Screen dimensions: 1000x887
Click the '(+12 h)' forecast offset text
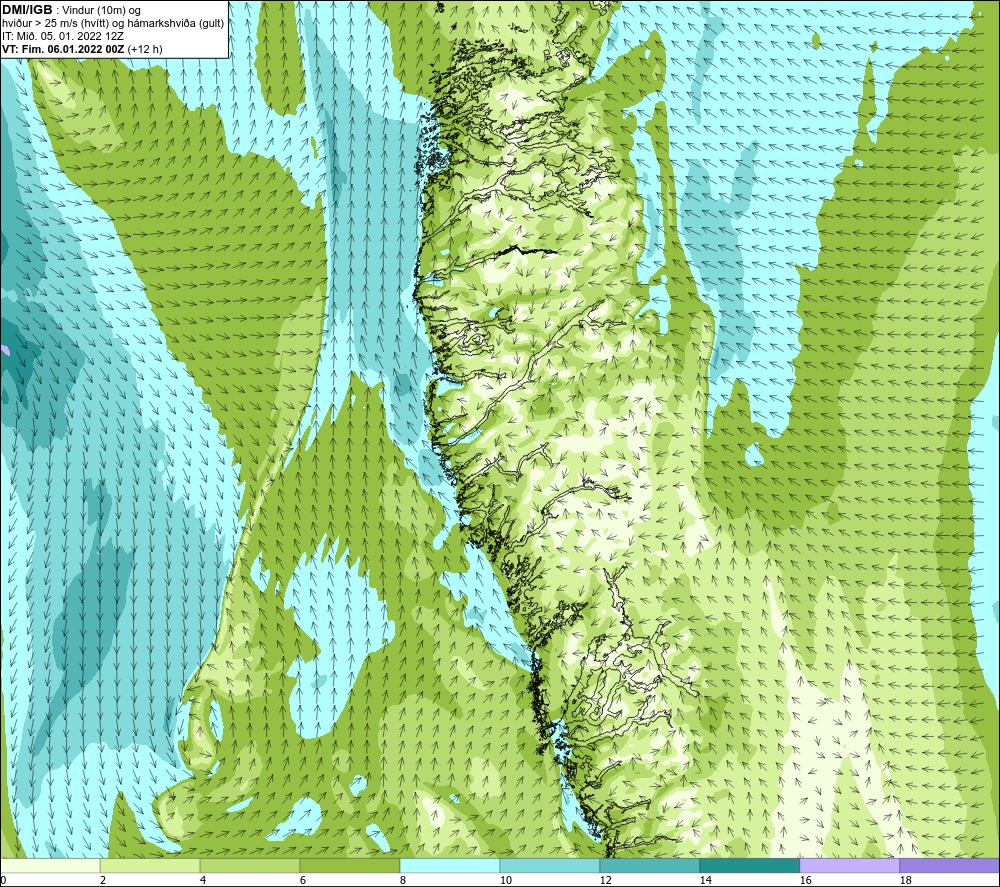coord(145,49)
